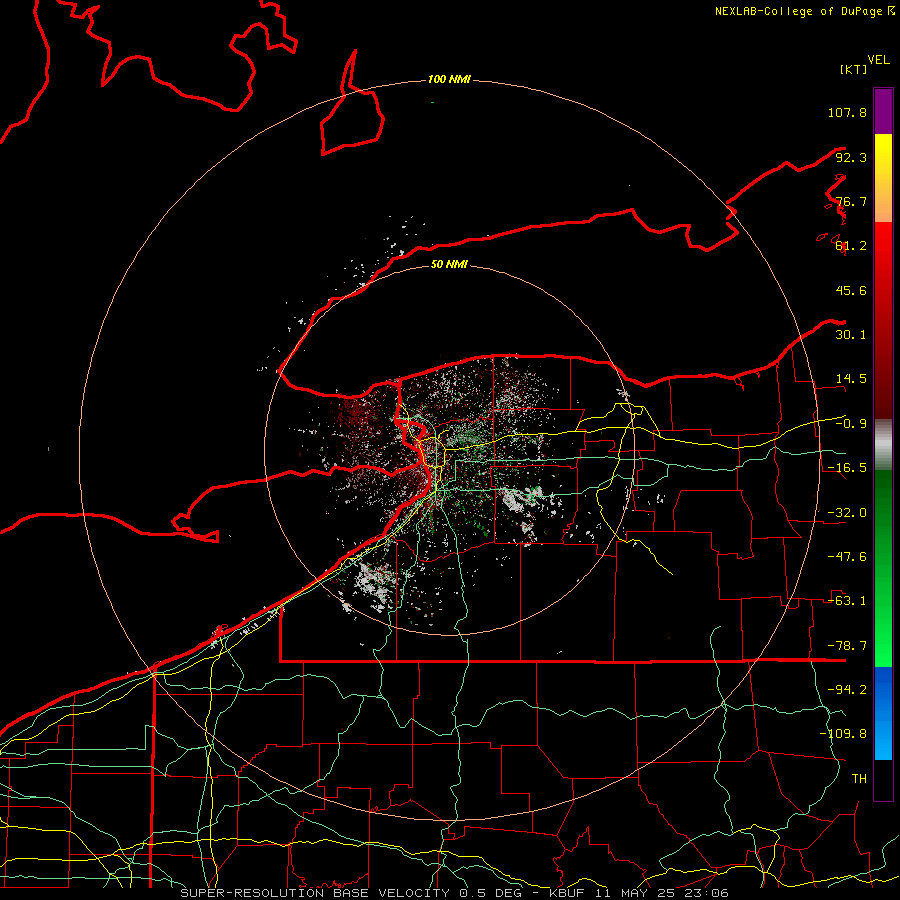The width and height of the screenshot is (900, 900).
Task: Click the -94.2 velocity scale value
Action: (847, 690)
